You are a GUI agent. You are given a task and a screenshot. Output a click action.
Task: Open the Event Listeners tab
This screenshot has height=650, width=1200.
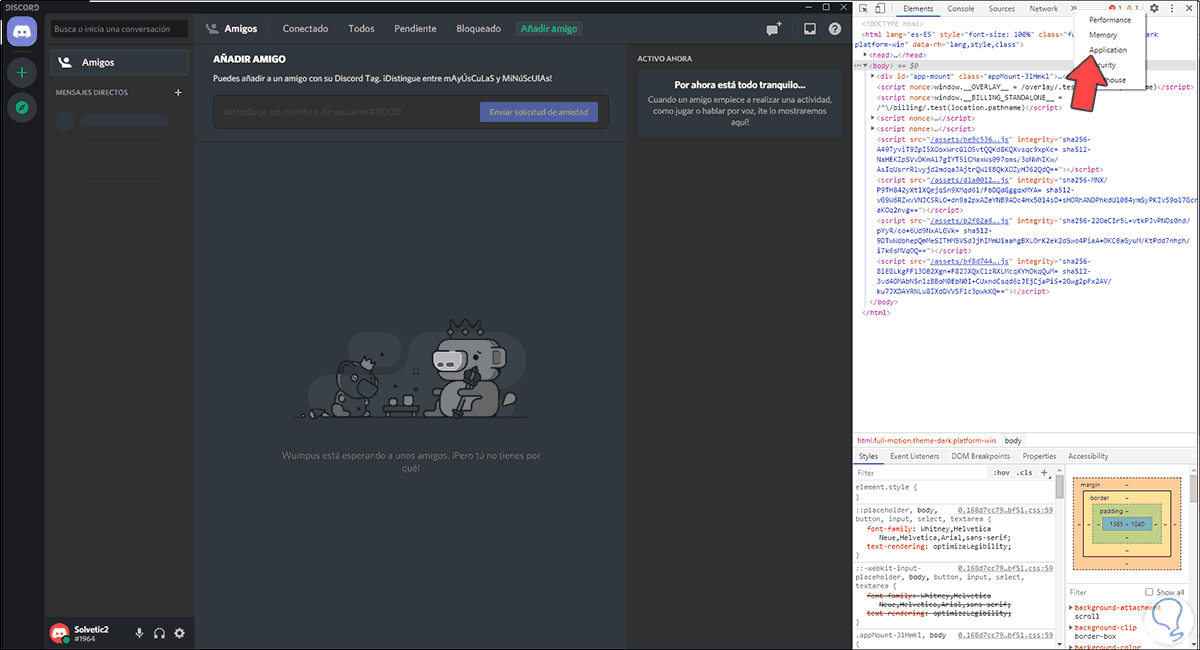pyautogui.click(x=914, y=456)
